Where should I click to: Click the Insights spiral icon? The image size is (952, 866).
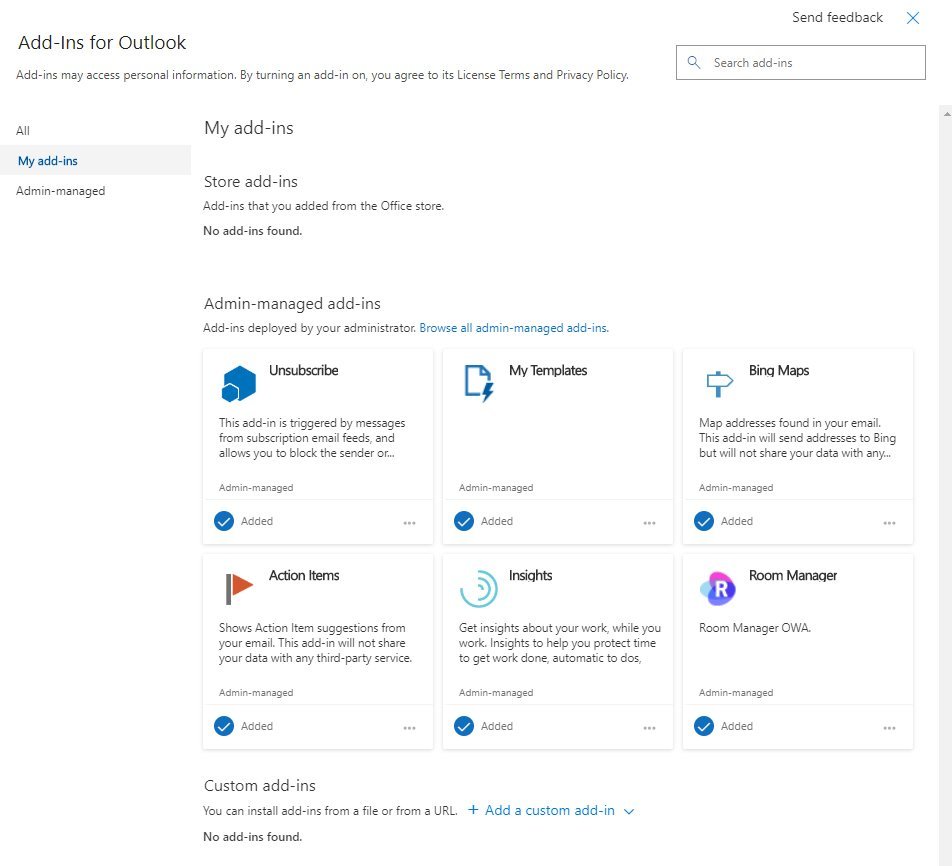pyautogui.click(x=479, y=588)
